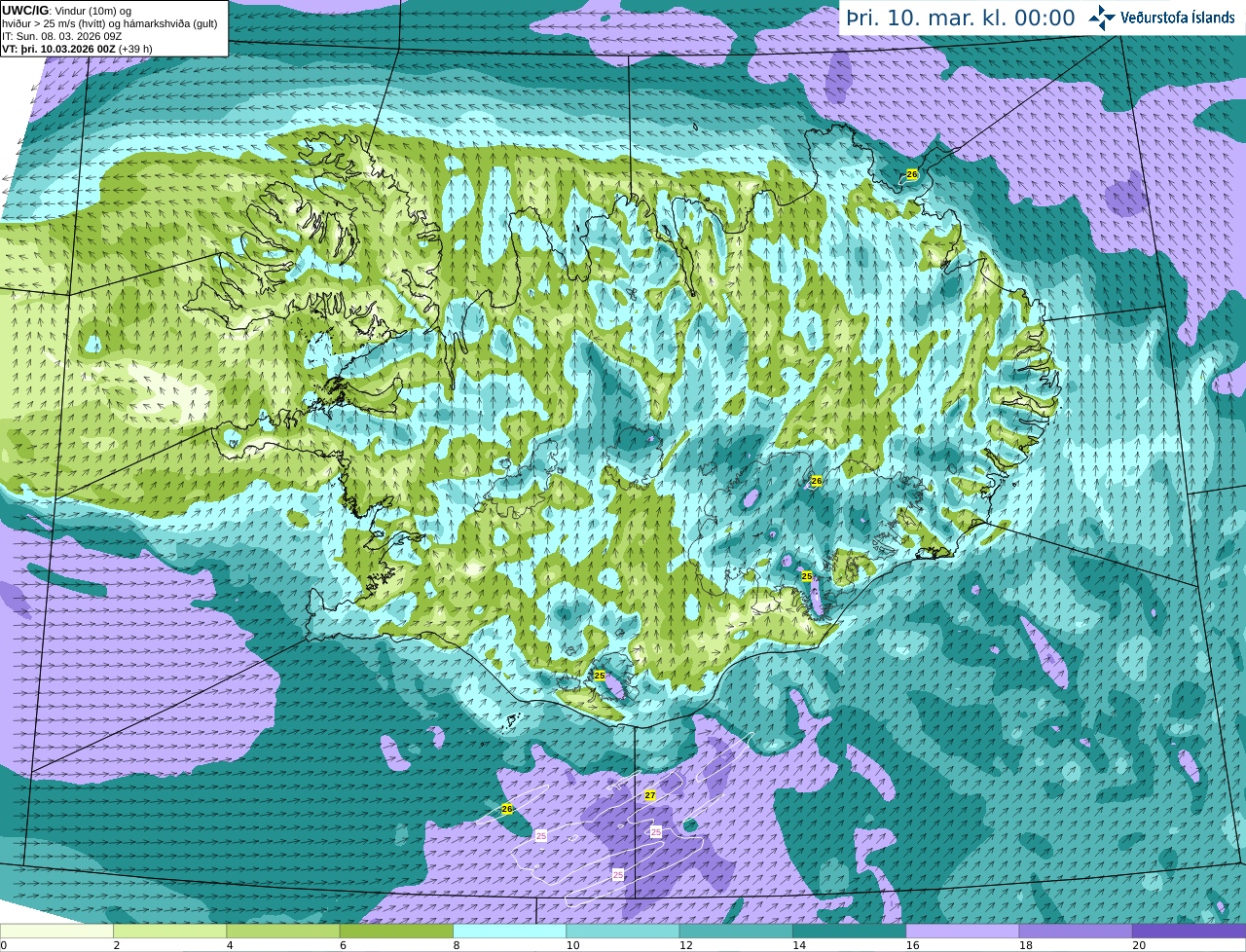Click the legend scale value 6

[343, 945]
